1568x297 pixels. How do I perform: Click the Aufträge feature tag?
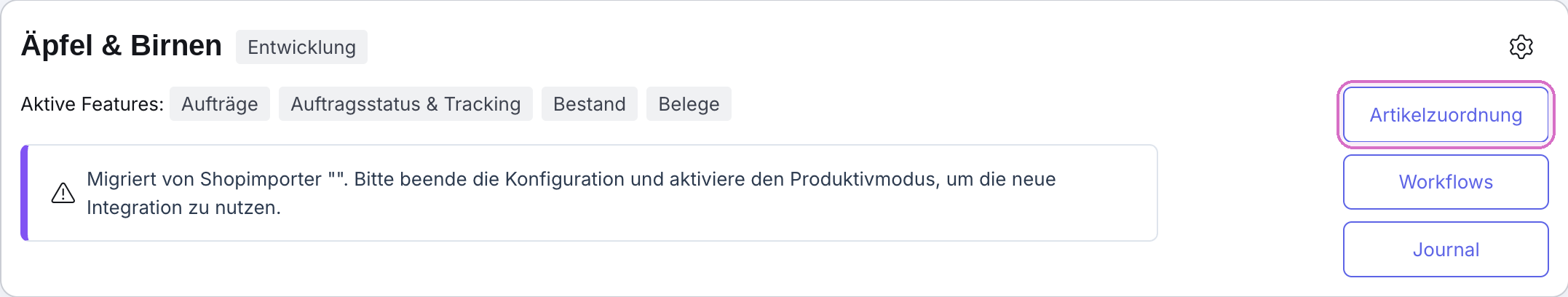tap(220, 104)
